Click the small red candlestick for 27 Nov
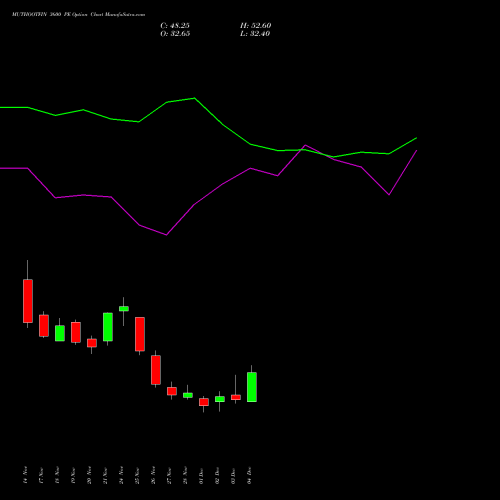The width and height of the screenshot is (500, 500). [172, 391]
